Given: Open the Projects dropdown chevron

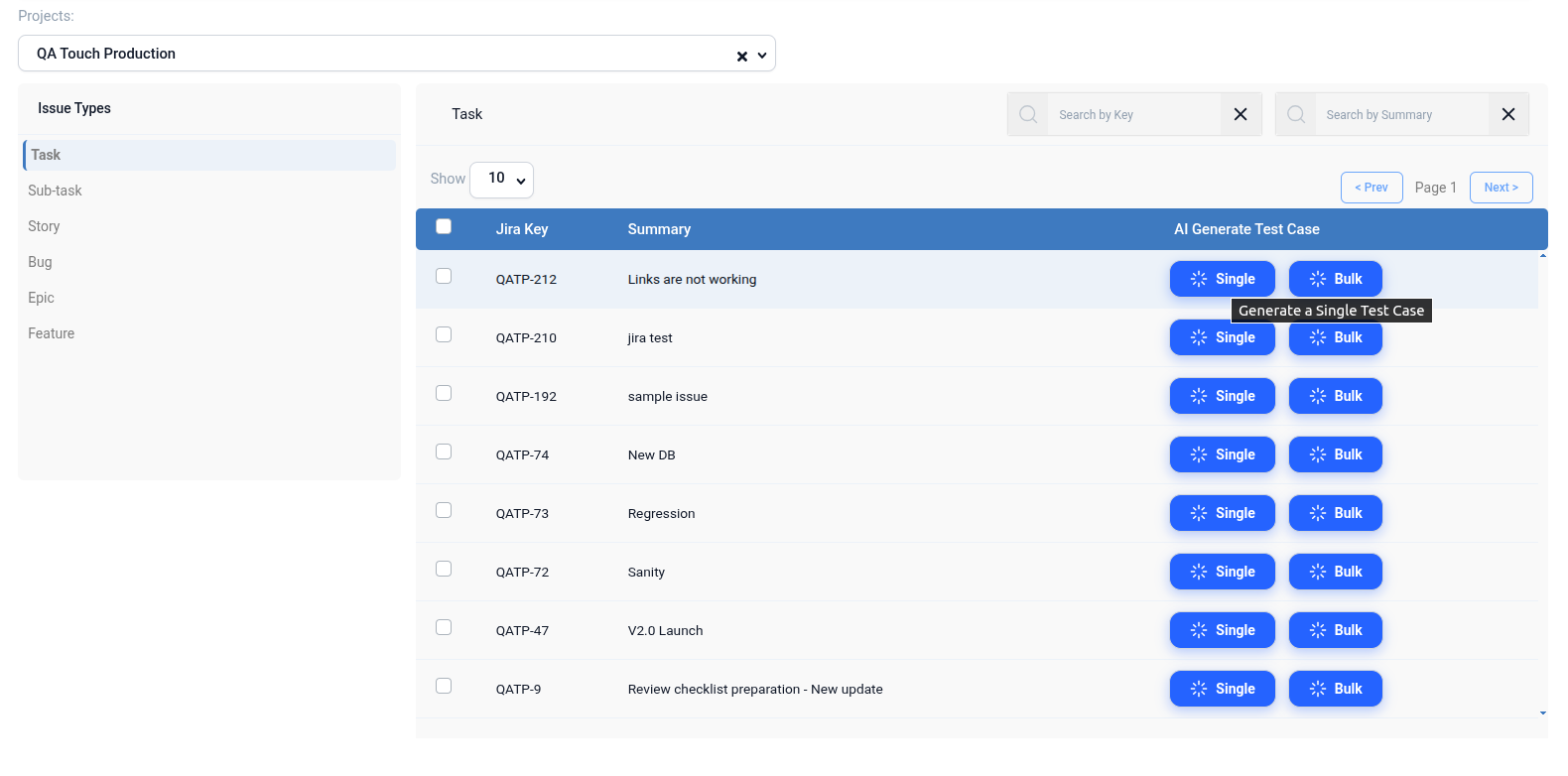Looking at the screenshot, I should point(762,56).
